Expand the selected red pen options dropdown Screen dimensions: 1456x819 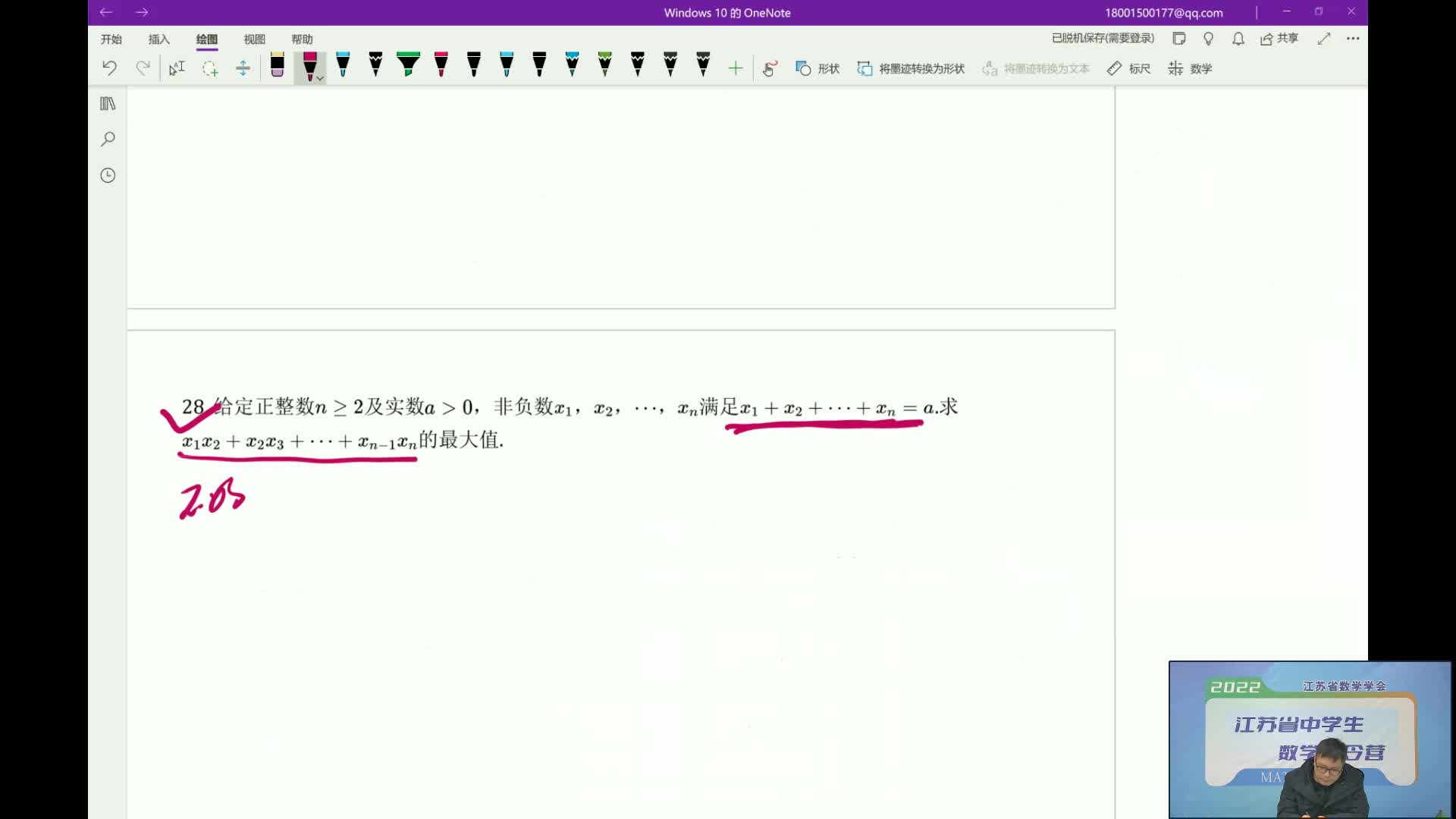(320, 78)
